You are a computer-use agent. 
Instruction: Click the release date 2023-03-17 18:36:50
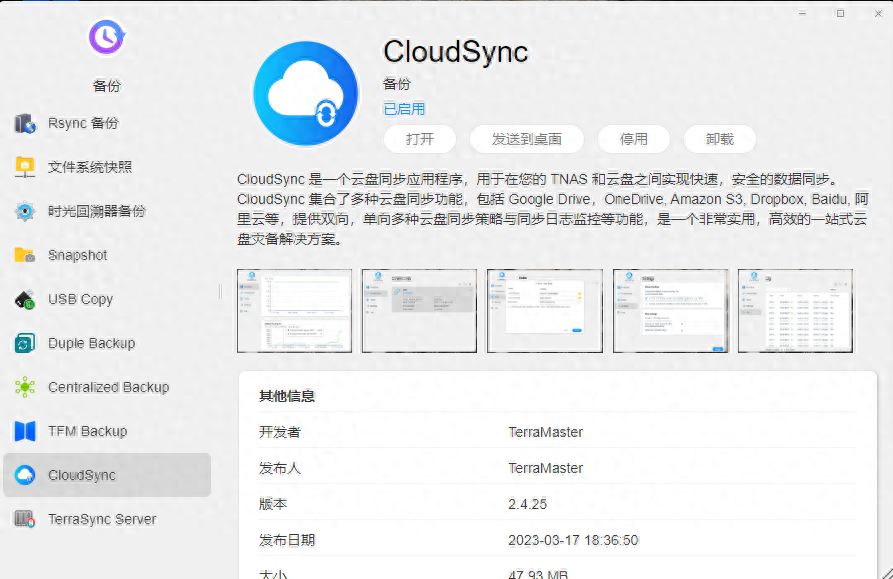click(573, 540)
